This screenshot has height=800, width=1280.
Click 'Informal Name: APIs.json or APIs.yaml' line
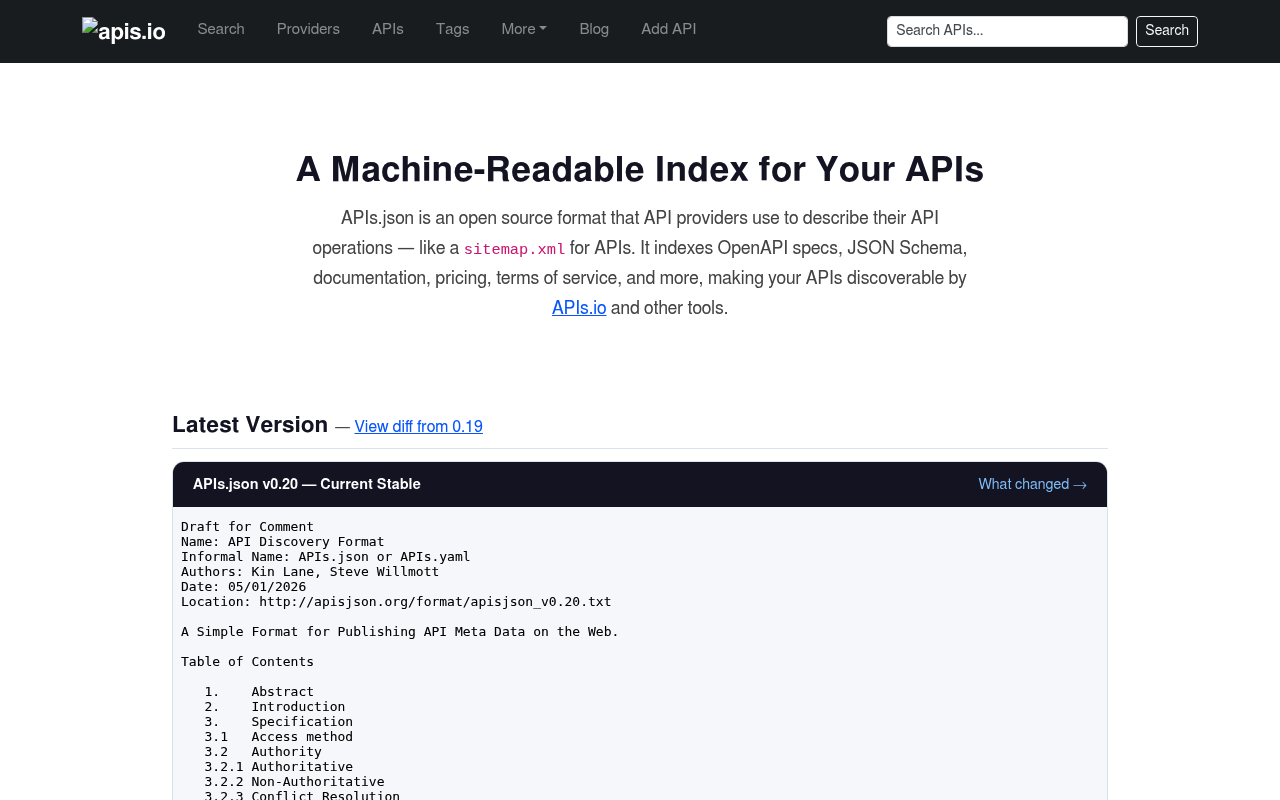pos(326,557)
